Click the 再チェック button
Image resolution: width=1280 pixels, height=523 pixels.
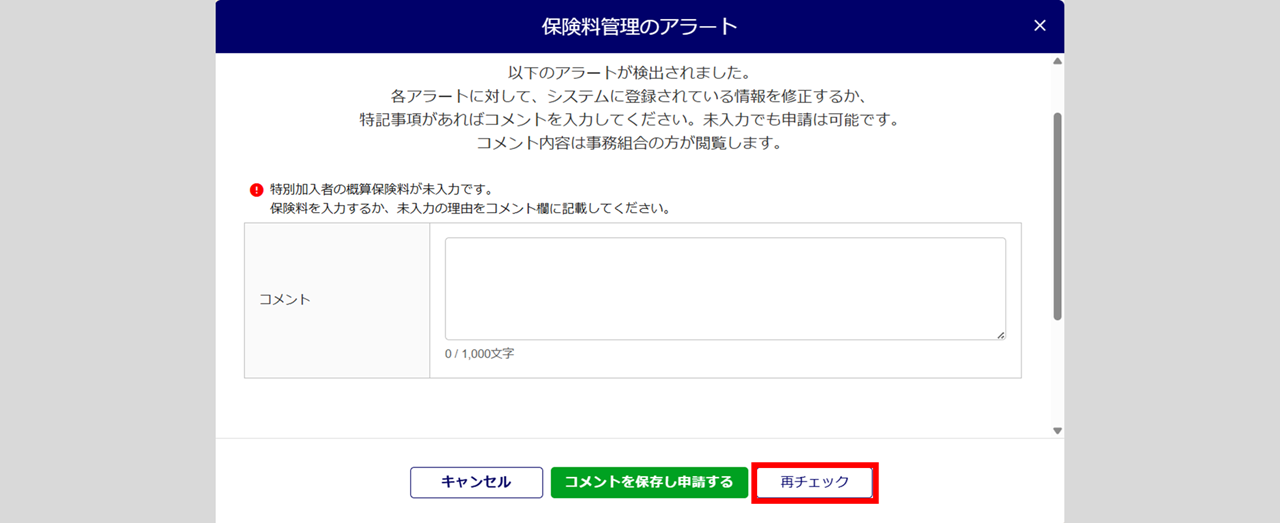click(815, 482)
